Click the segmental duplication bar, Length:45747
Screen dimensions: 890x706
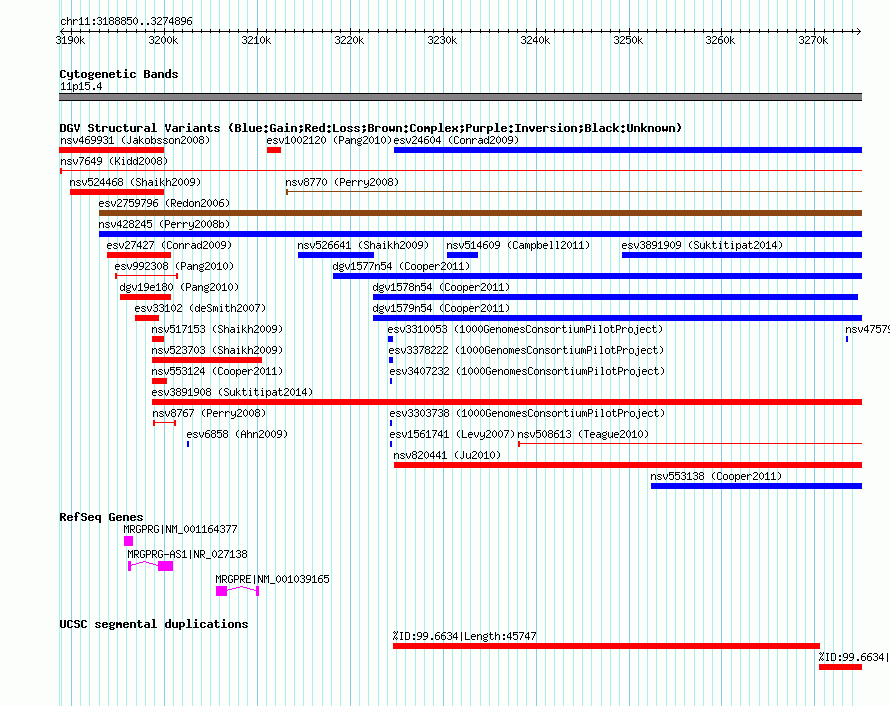point(606,646)
